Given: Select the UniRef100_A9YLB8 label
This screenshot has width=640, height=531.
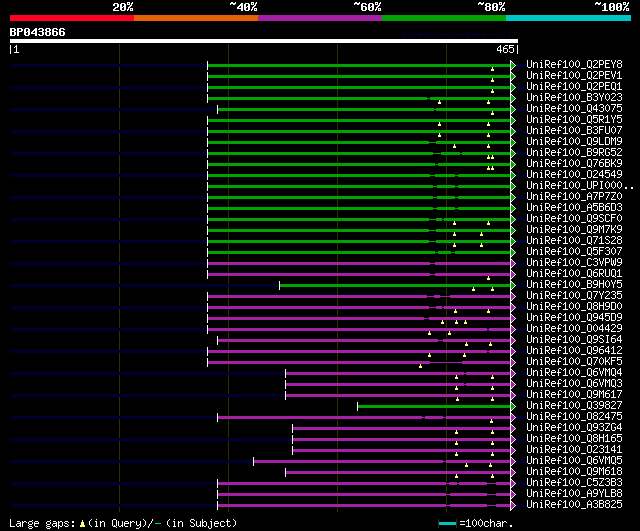Looking at the screenshot, I should click(574, 494).
